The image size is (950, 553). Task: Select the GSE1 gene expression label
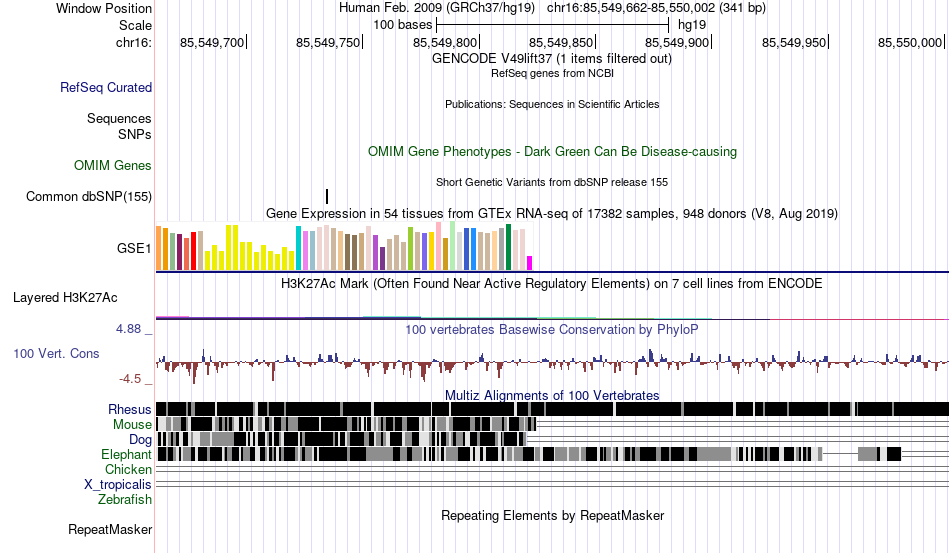point(134,248)
